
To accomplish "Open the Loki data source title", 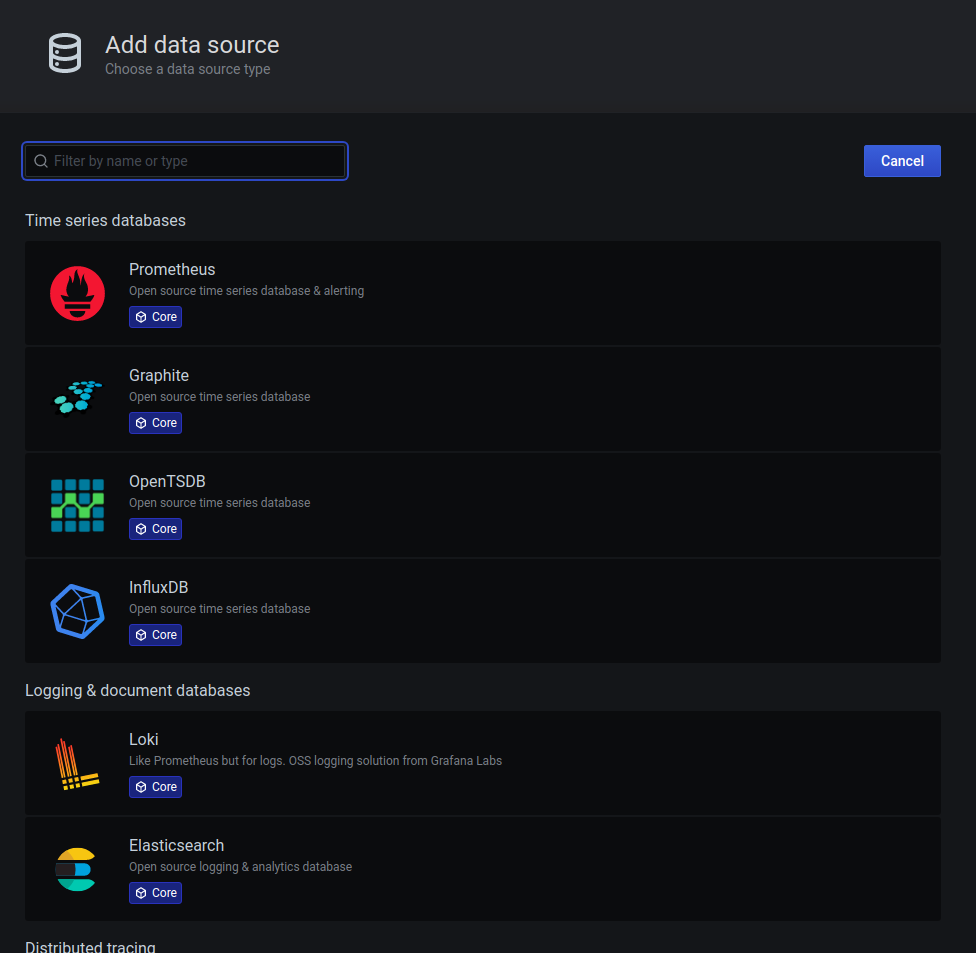I will 144,739.
